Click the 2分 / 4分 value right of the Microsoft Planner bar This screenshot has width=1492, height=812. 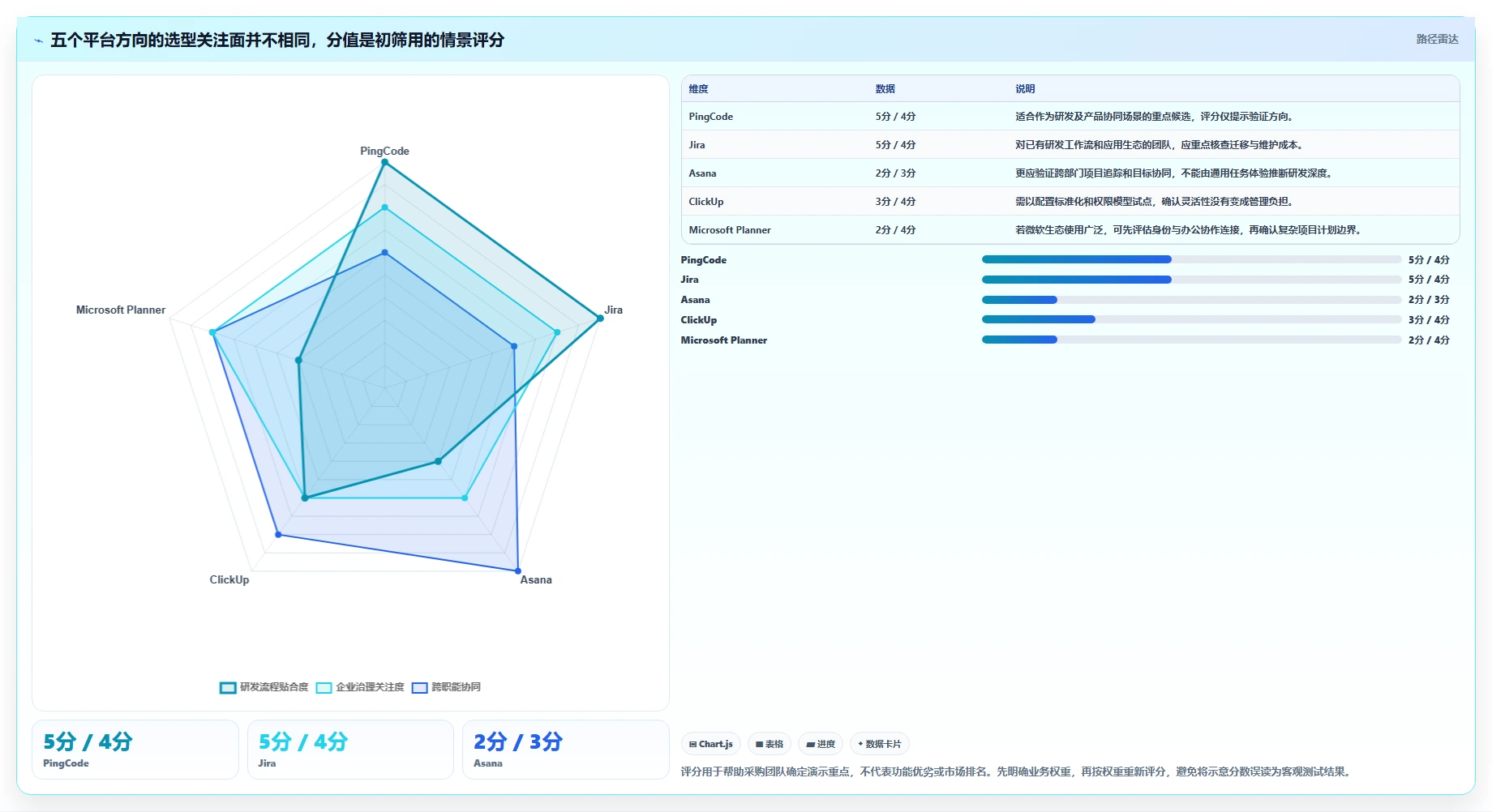pyautogui.click(x=1429, y=340)
